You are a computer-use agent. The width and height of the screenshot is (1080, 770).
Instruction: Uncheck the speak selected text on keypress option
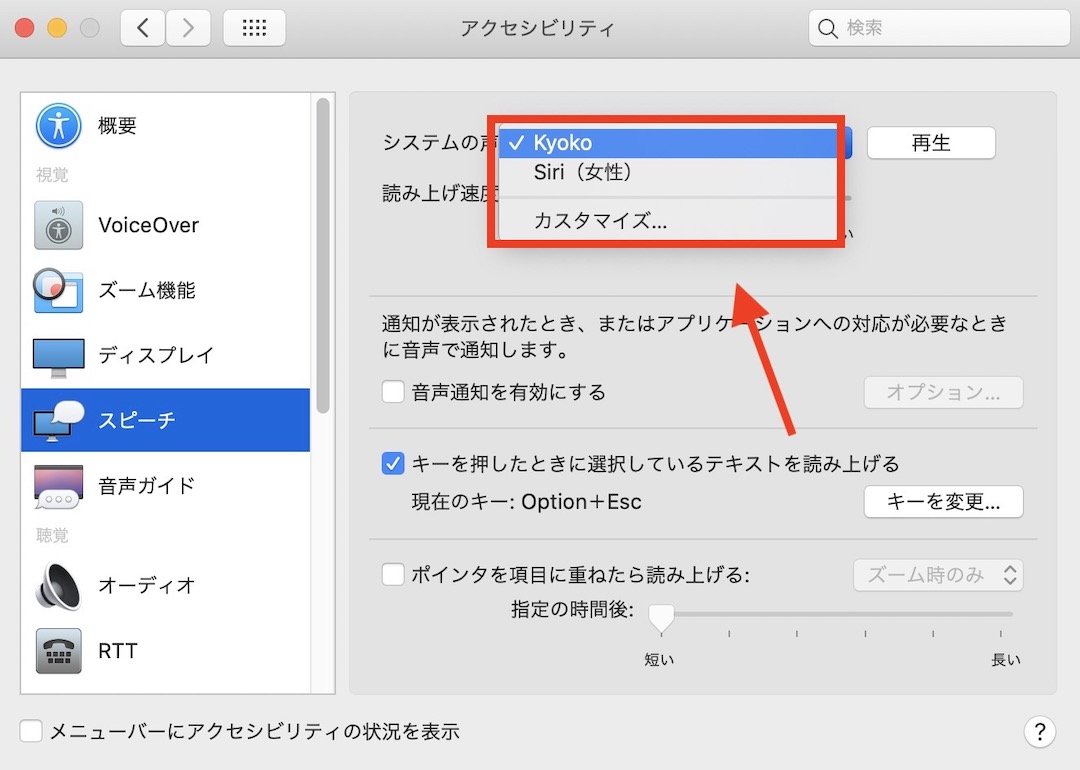coord(393,463)
